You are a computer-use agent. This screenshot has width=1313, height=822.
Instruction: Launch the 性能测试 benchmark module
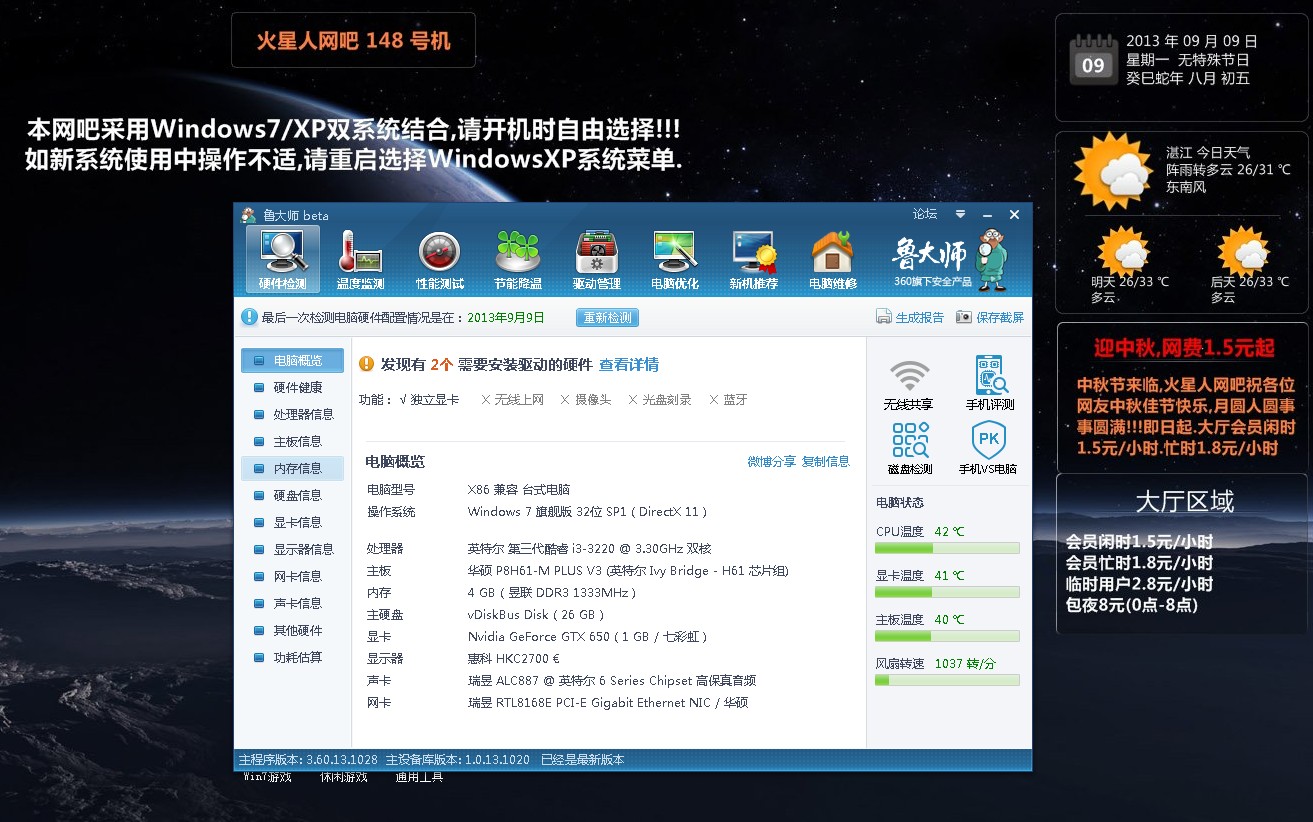[439, 259]
